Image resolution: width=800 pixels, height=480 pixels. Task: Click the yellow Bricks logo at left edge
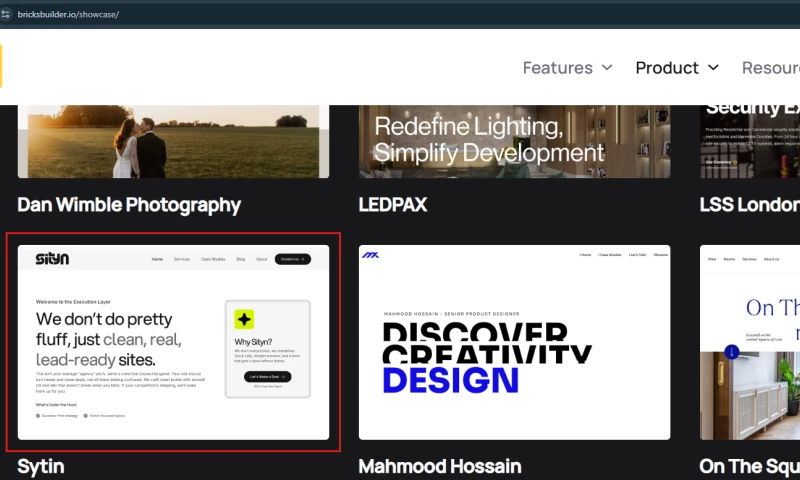pos(1,66)
